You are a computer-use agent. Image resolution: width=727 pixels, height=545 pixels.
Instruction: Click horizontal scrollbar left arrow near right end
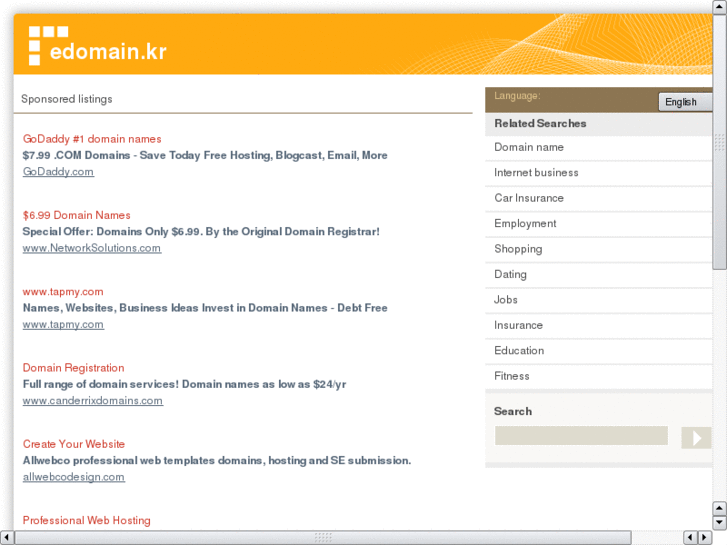690,538
